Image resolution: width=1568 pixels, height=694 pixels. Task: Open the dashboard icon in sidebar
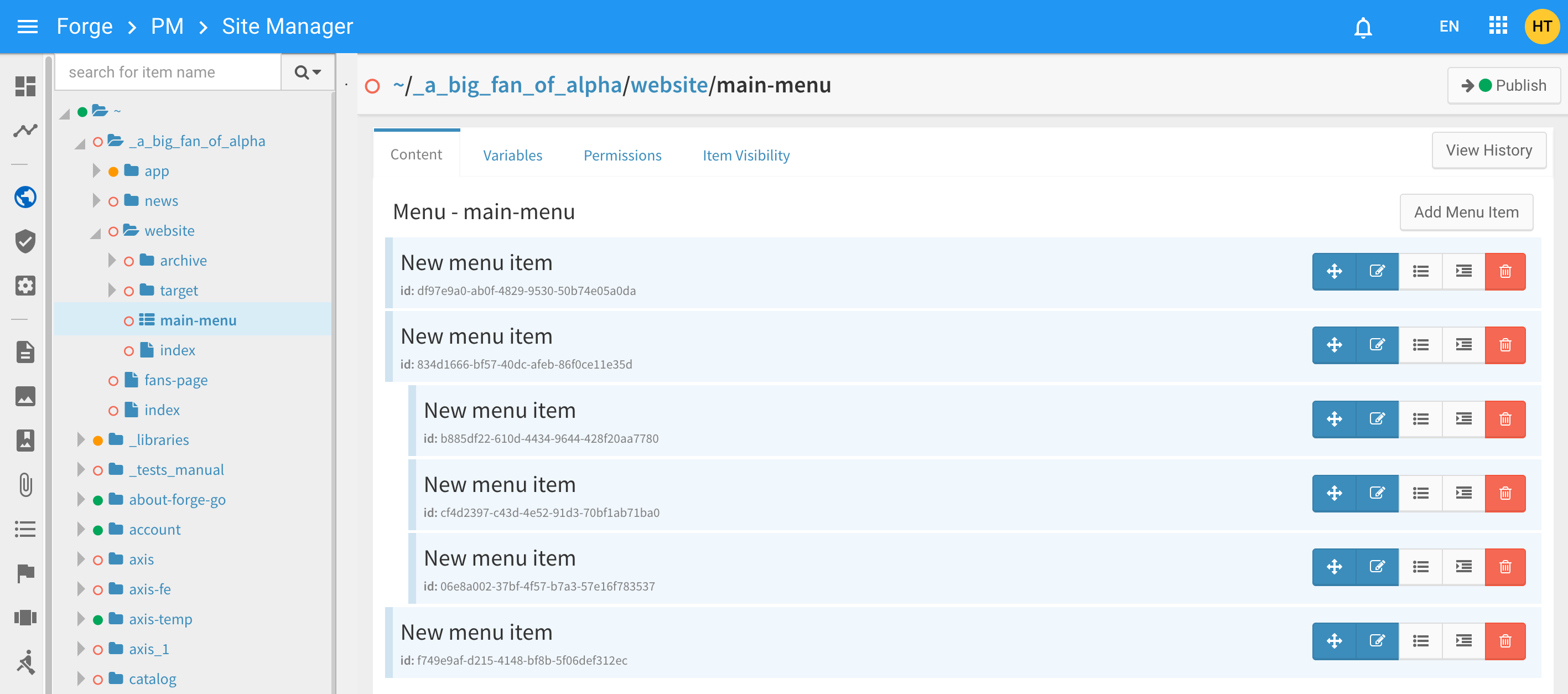[25, 86]
